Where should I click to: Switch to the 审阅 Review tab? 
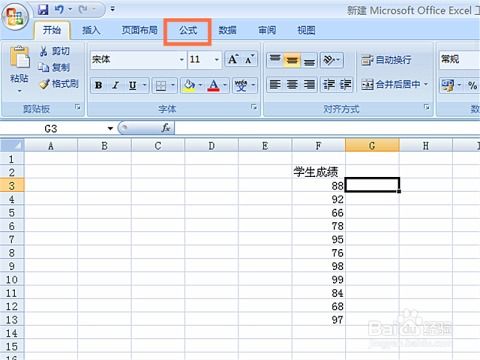[267, 30]
